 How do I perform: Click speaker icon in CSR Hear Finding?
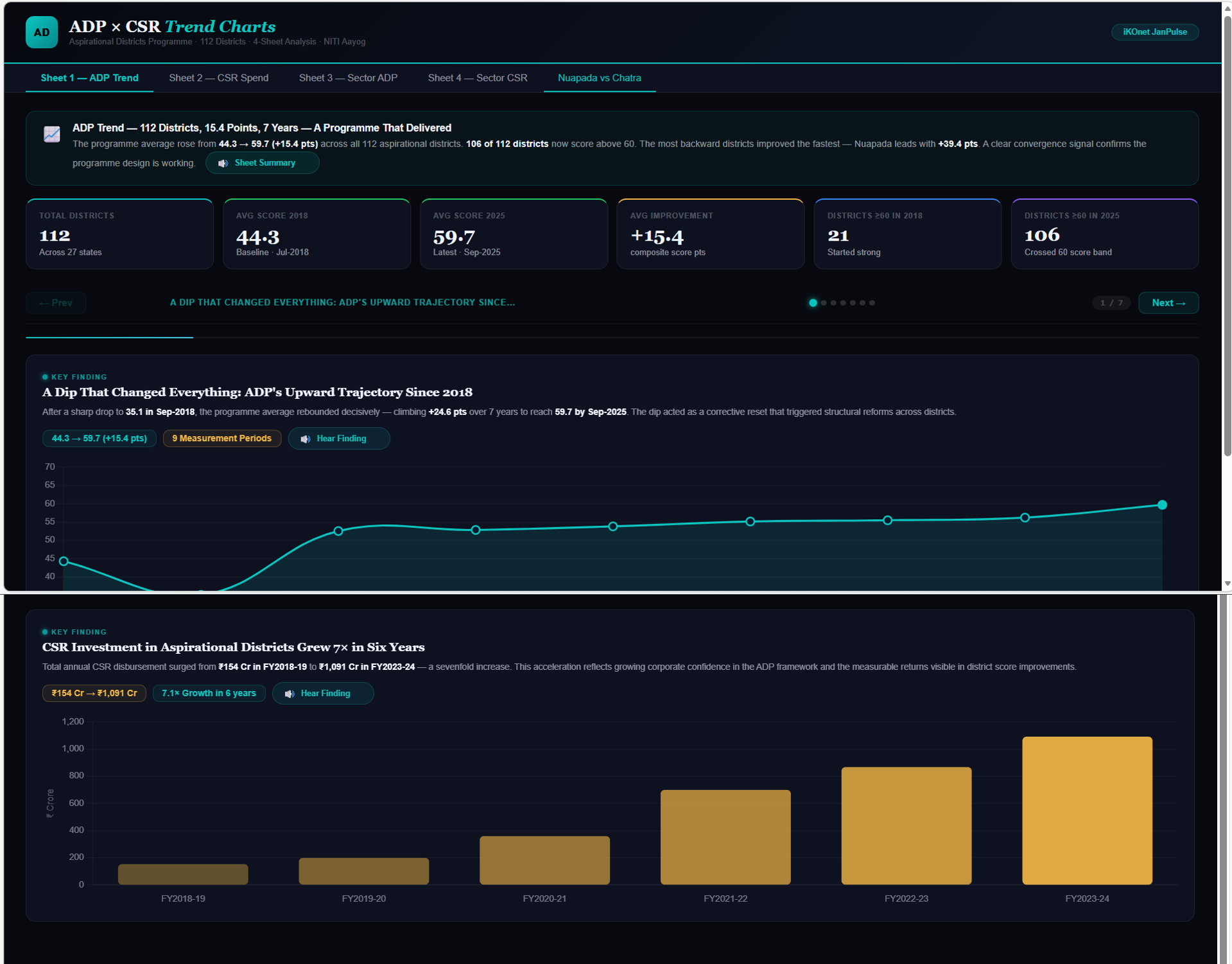290,694
